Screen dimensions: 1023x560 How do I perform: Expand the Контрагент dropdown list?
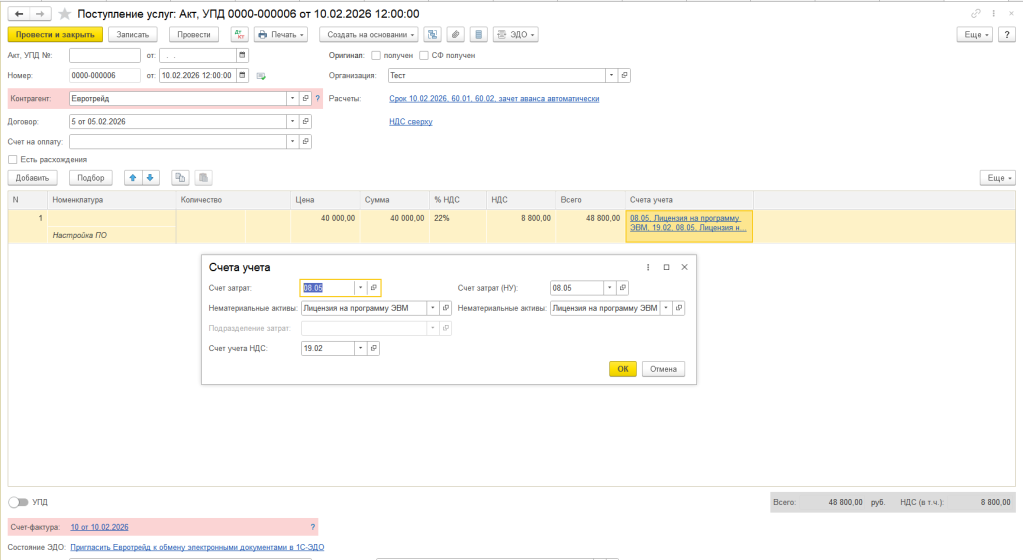click(292, 99)
